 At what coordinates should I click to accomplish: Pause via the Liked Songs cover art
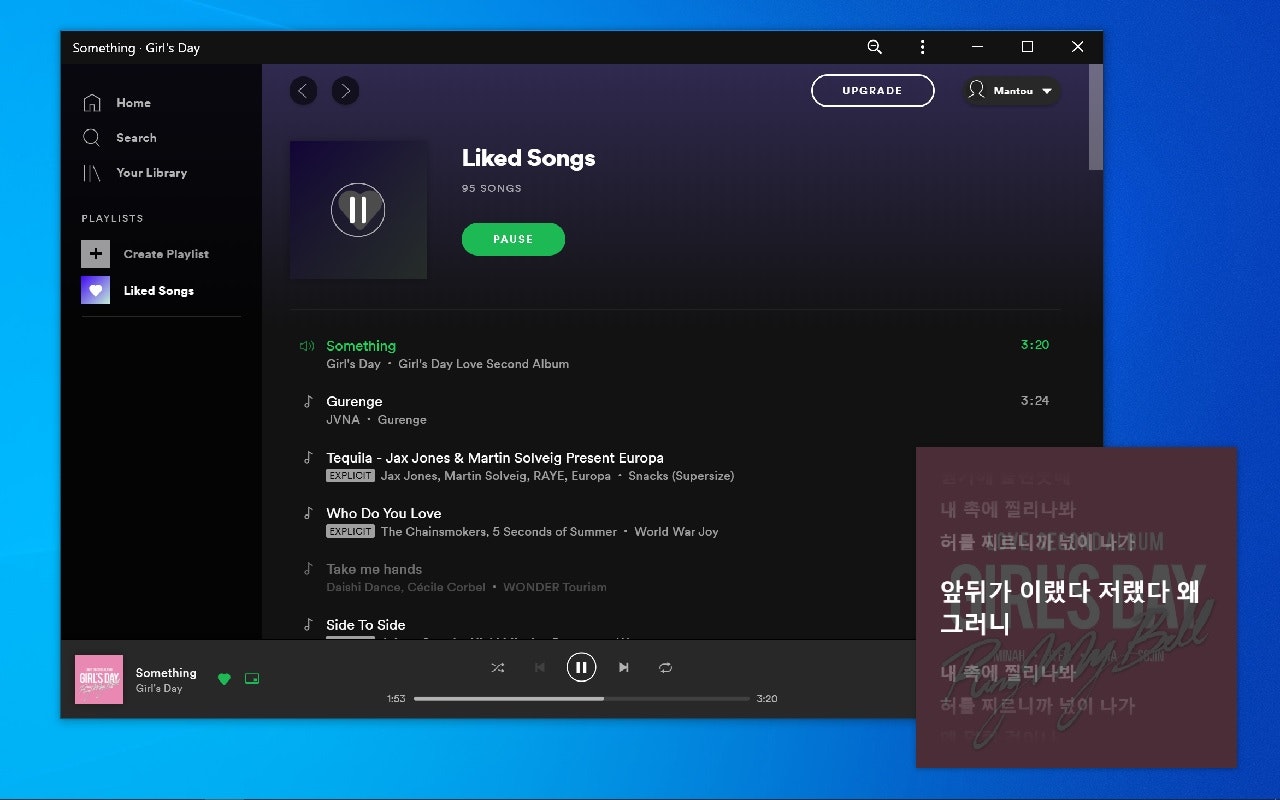point(358,210)
